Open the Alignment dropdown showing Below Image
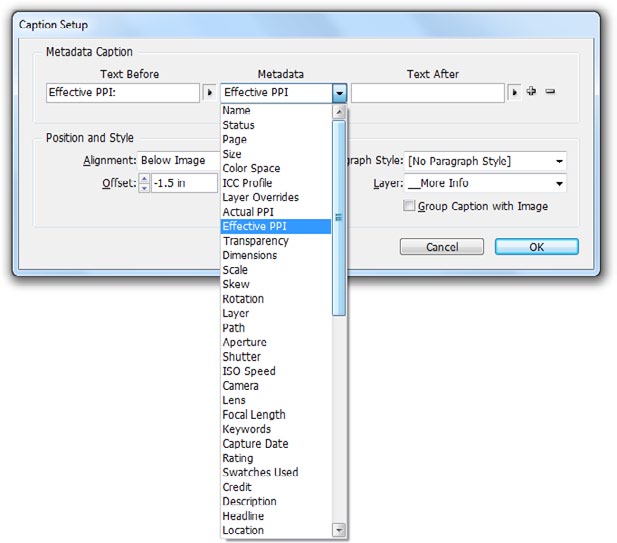Screen dimensions: 617x543 click(179, 161)
